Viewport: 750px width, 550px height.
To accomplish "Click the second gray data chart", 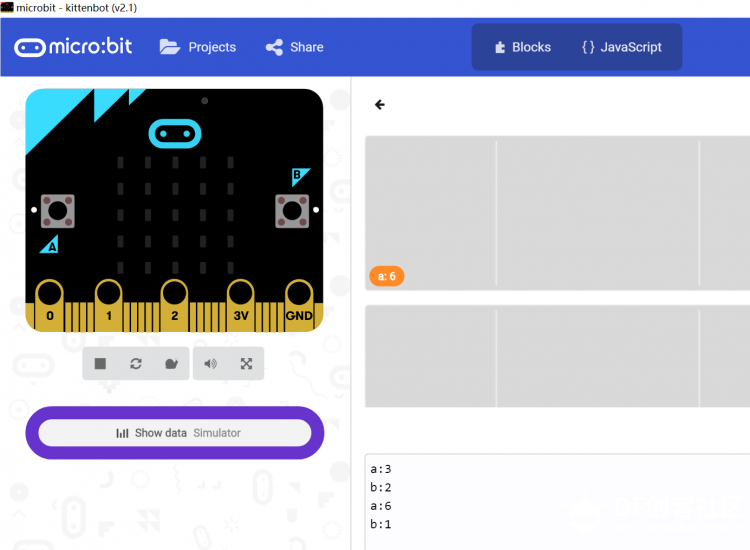I will 557,356.
